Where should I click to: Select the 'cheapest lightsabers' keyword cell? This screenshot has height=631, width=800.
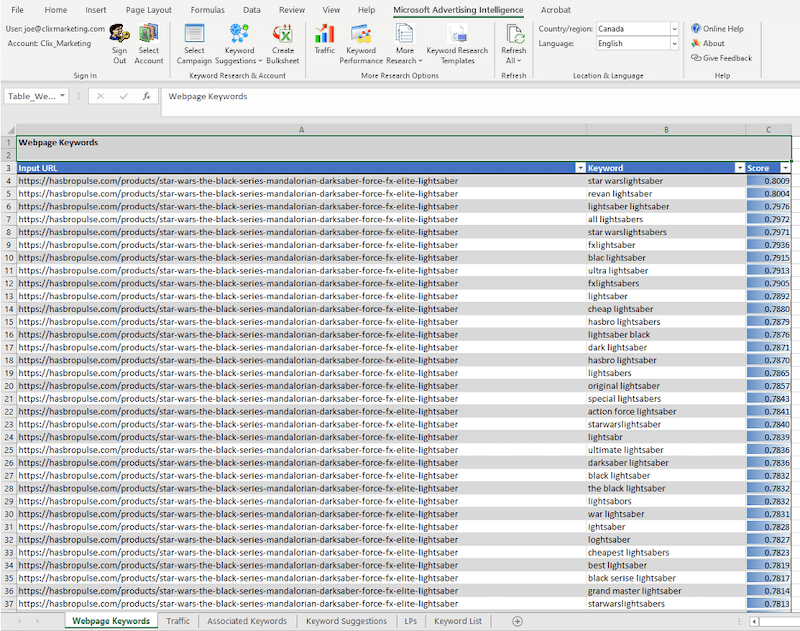666,552
